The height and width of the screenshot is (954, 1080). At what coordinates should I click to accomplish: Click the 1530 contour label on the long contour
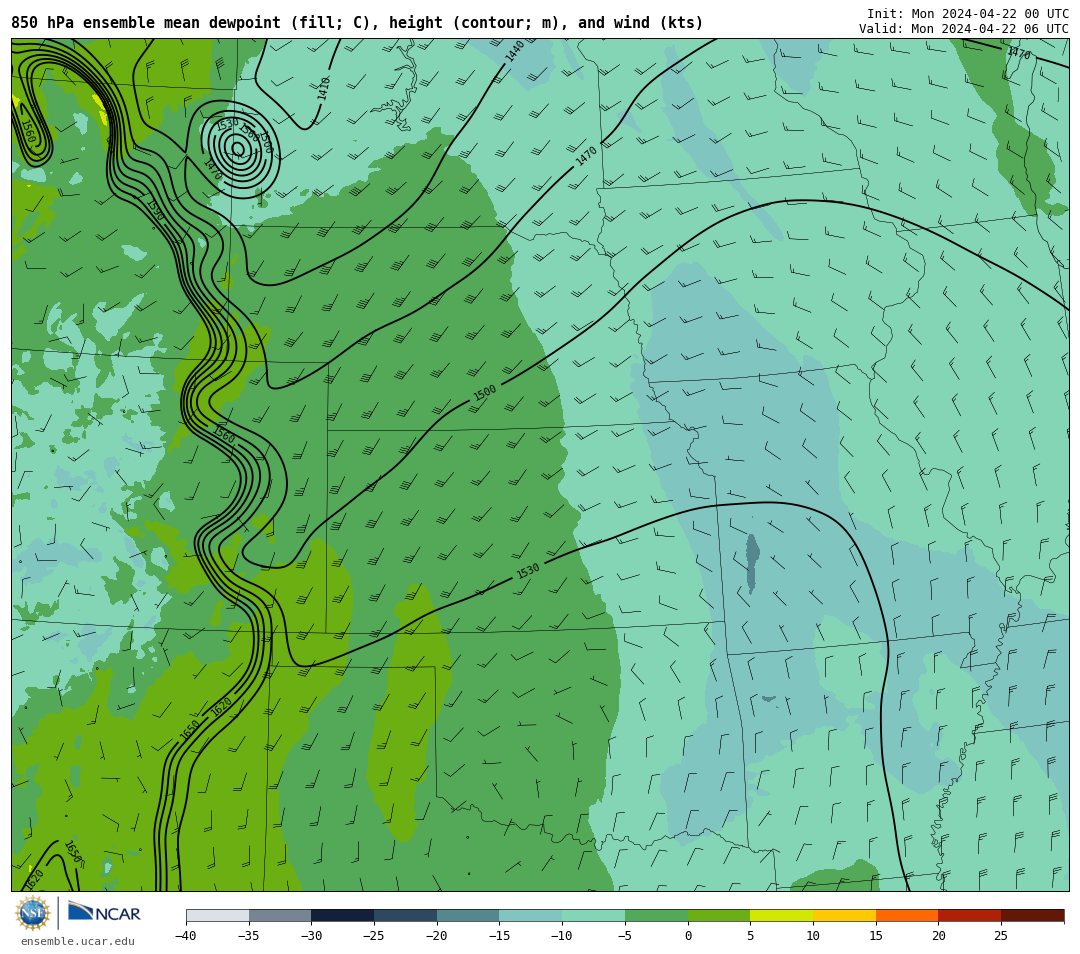[x=528, y=571]
